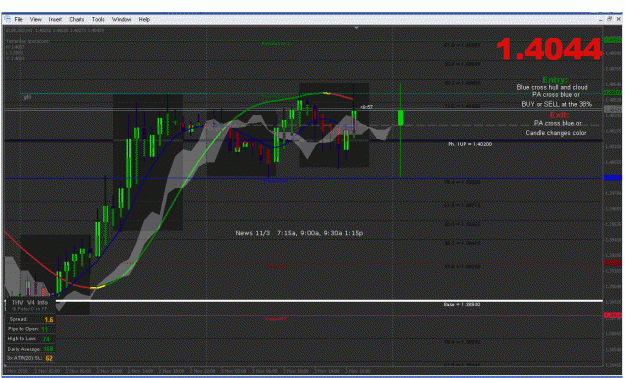Click the Spread value 1.6
The height and width of the screenshot is (378, 625).
(x=49, y=319)
